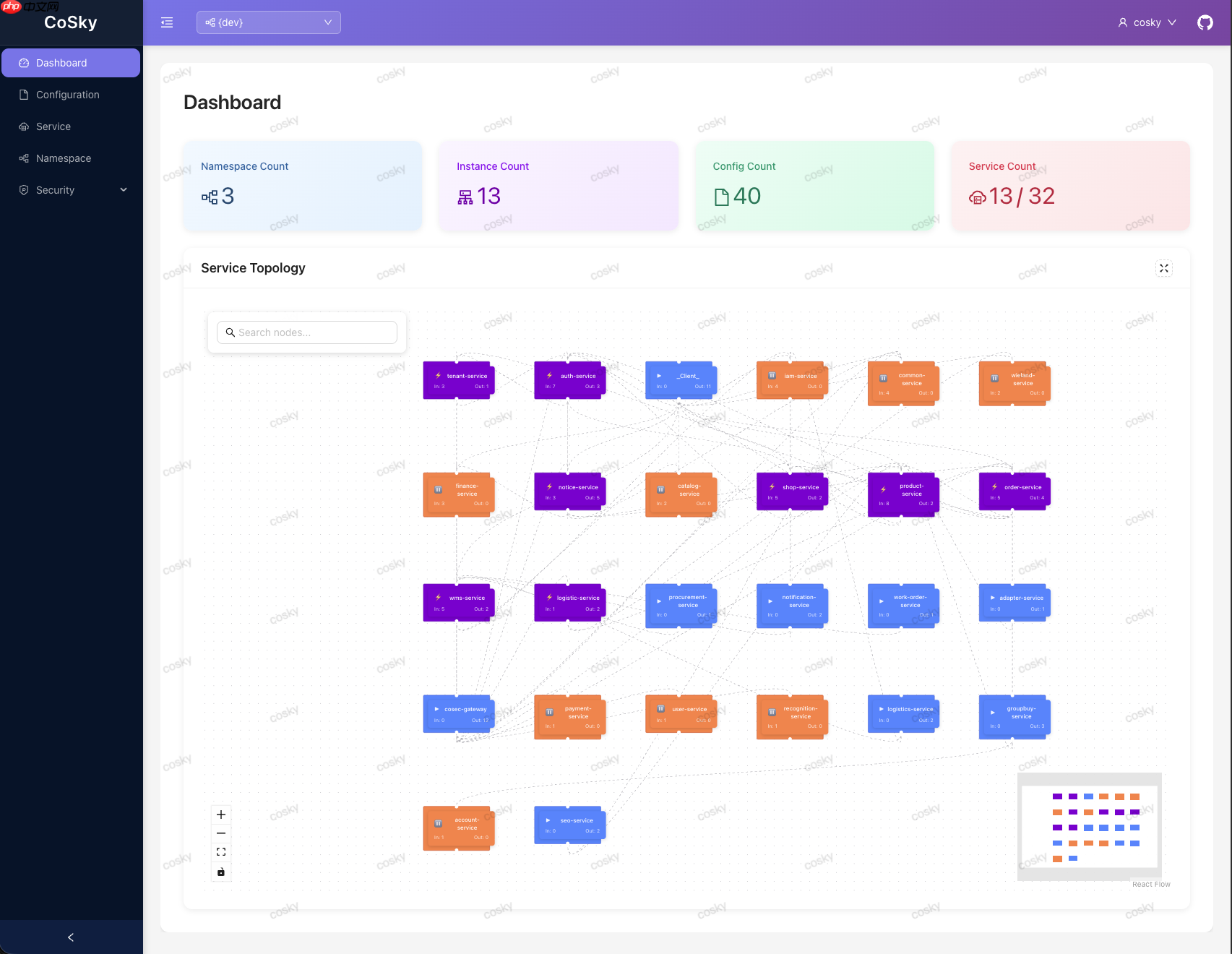Image resolution: width=1232 pixels, height=954 pixels.
Task: Open the GitHub repository icon
Action: pos(1205,22)
